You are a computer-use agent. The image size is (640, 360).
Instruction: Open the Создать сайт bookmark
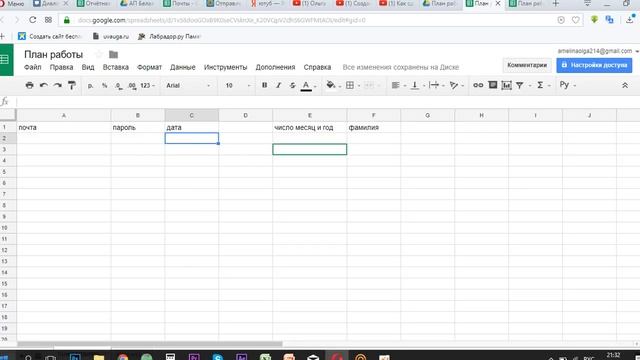pyautogui.click(x=50, y=36)
